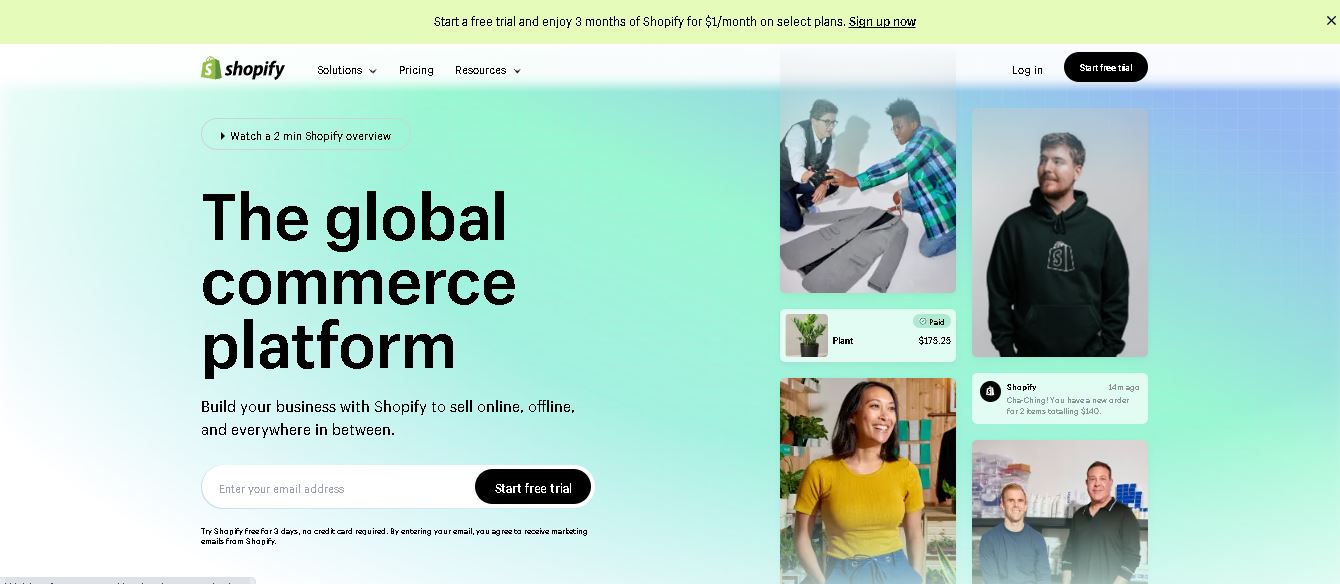Open Watch a 2 min Shopify overview
This screenshot has height=584, width=1340.
click(x=306, y=135)
